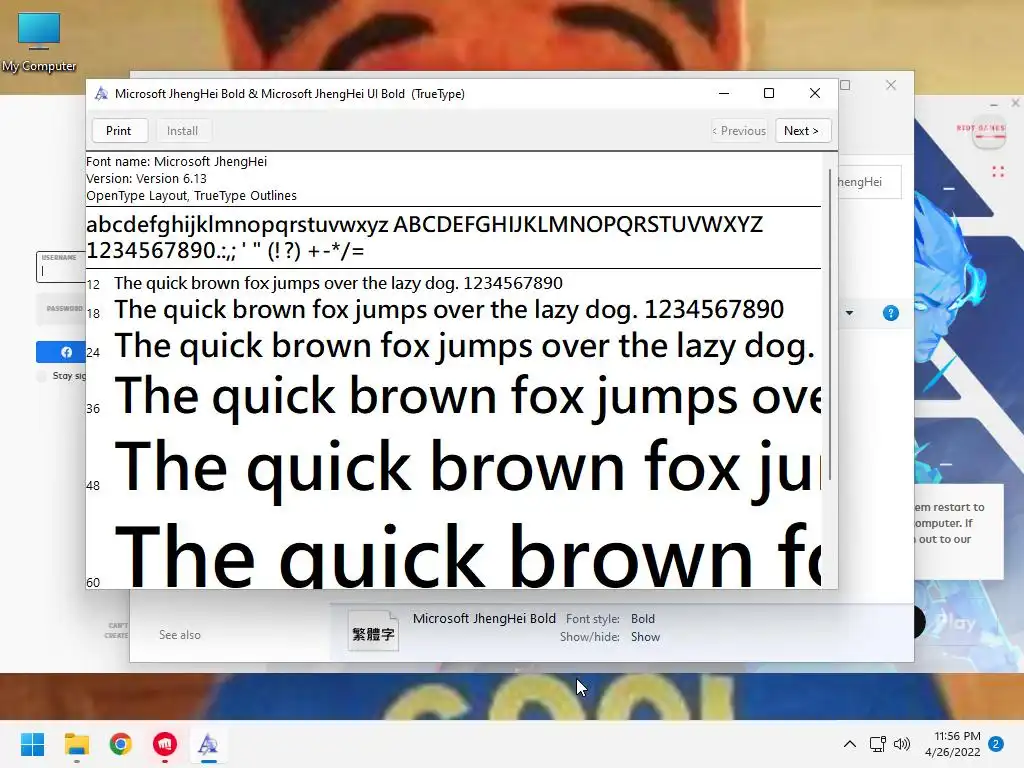Go to the Previous font
Screen dimensions: 1024x768
pos(739,131)
